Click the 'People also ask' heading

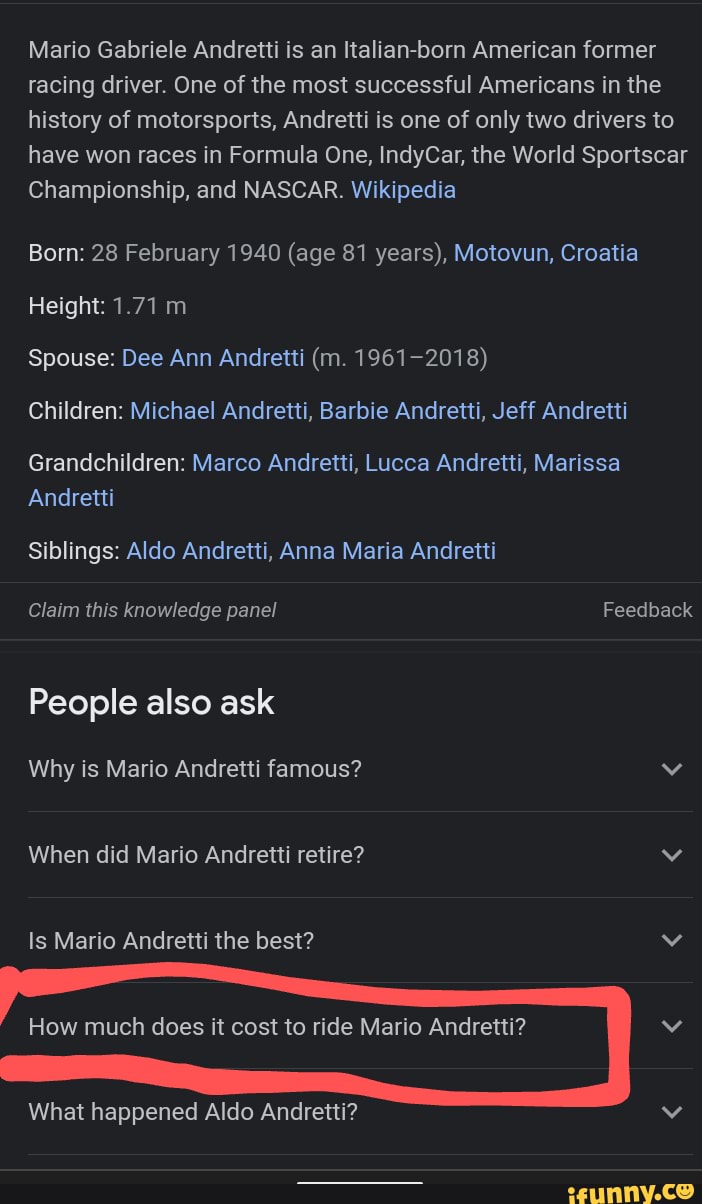(151, 702)
